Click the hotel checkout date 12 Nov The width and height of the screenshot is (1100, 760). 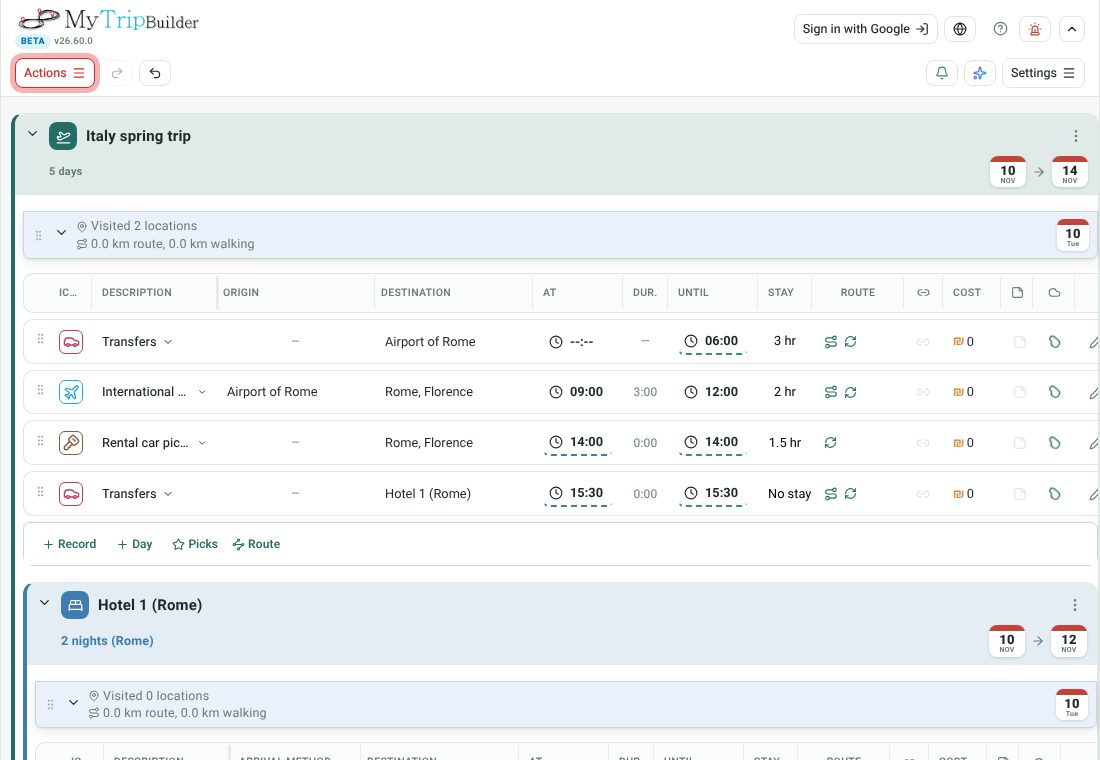1068,641
